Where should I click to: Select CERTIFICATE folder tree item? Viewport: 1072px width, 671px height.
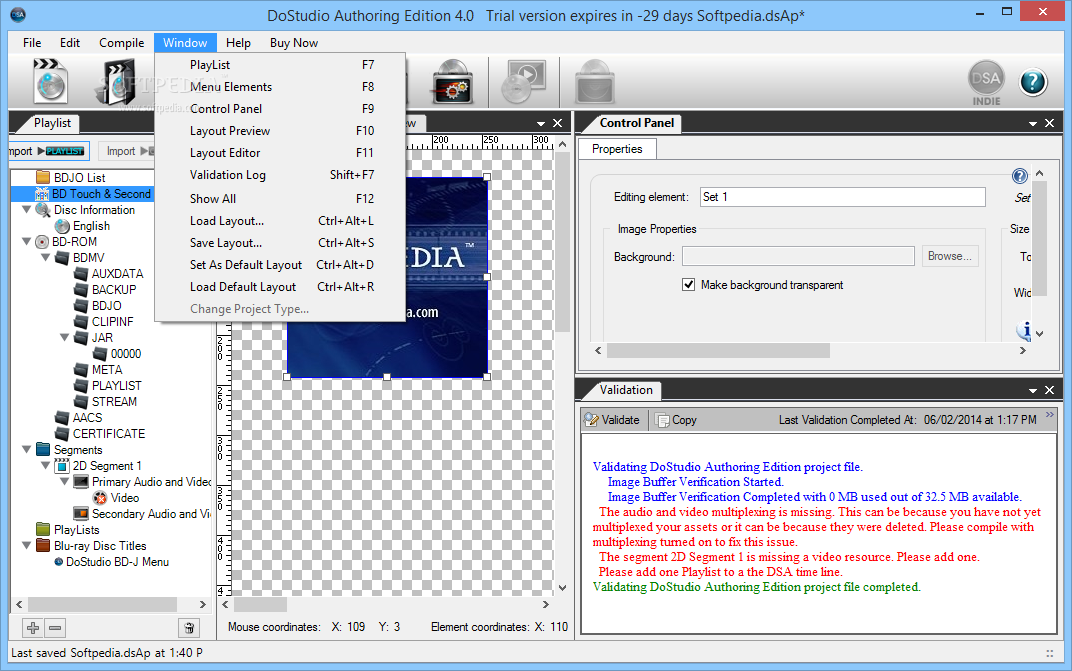[100, 434]
